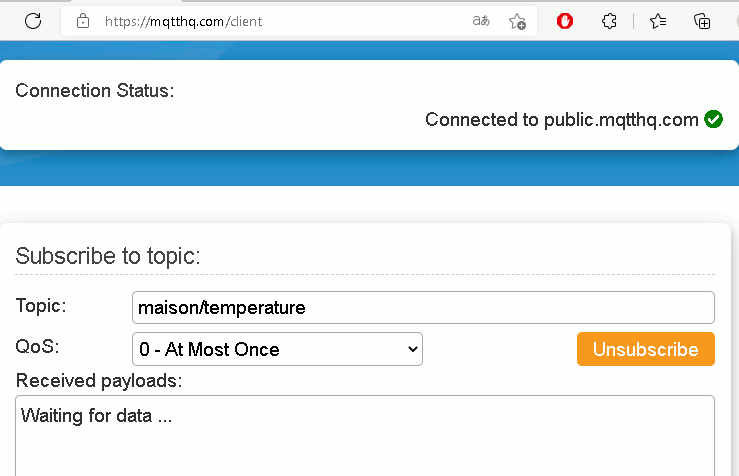
Task: Click the Unsubscribe button
Action: click(646, 349)
